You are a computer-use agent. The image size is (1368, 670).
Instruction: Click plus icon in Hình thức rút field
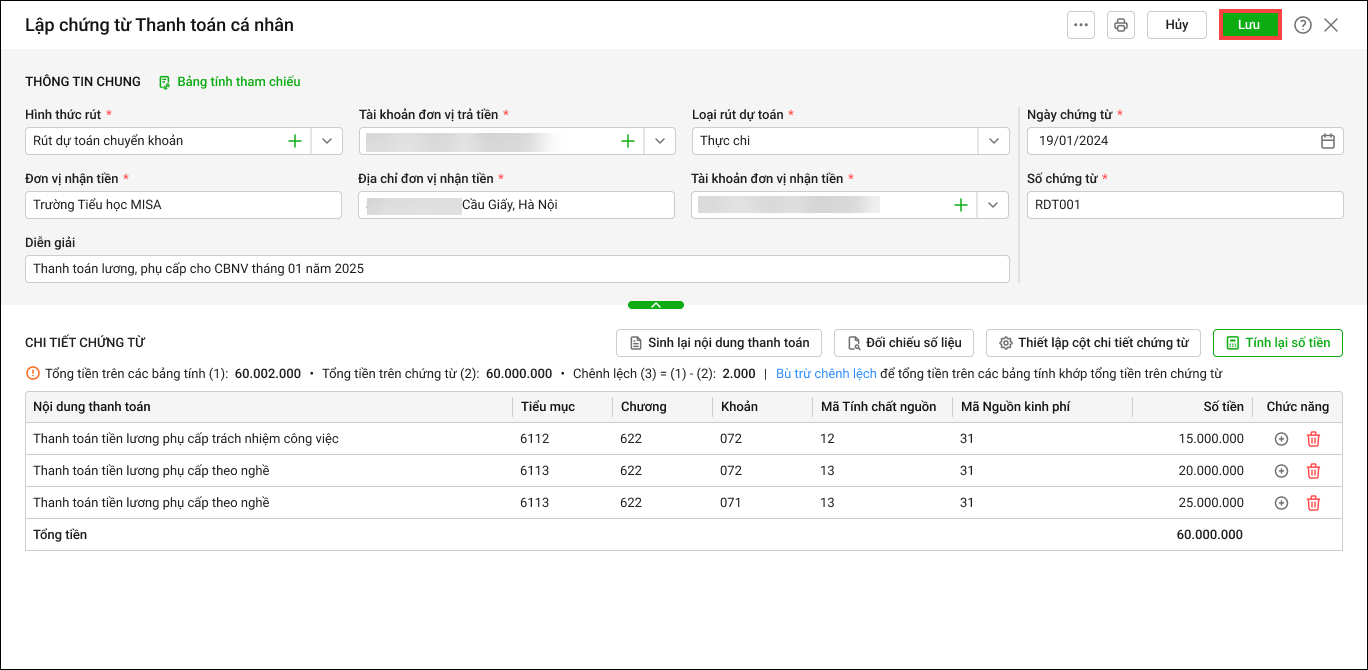[x=295, y=141]
